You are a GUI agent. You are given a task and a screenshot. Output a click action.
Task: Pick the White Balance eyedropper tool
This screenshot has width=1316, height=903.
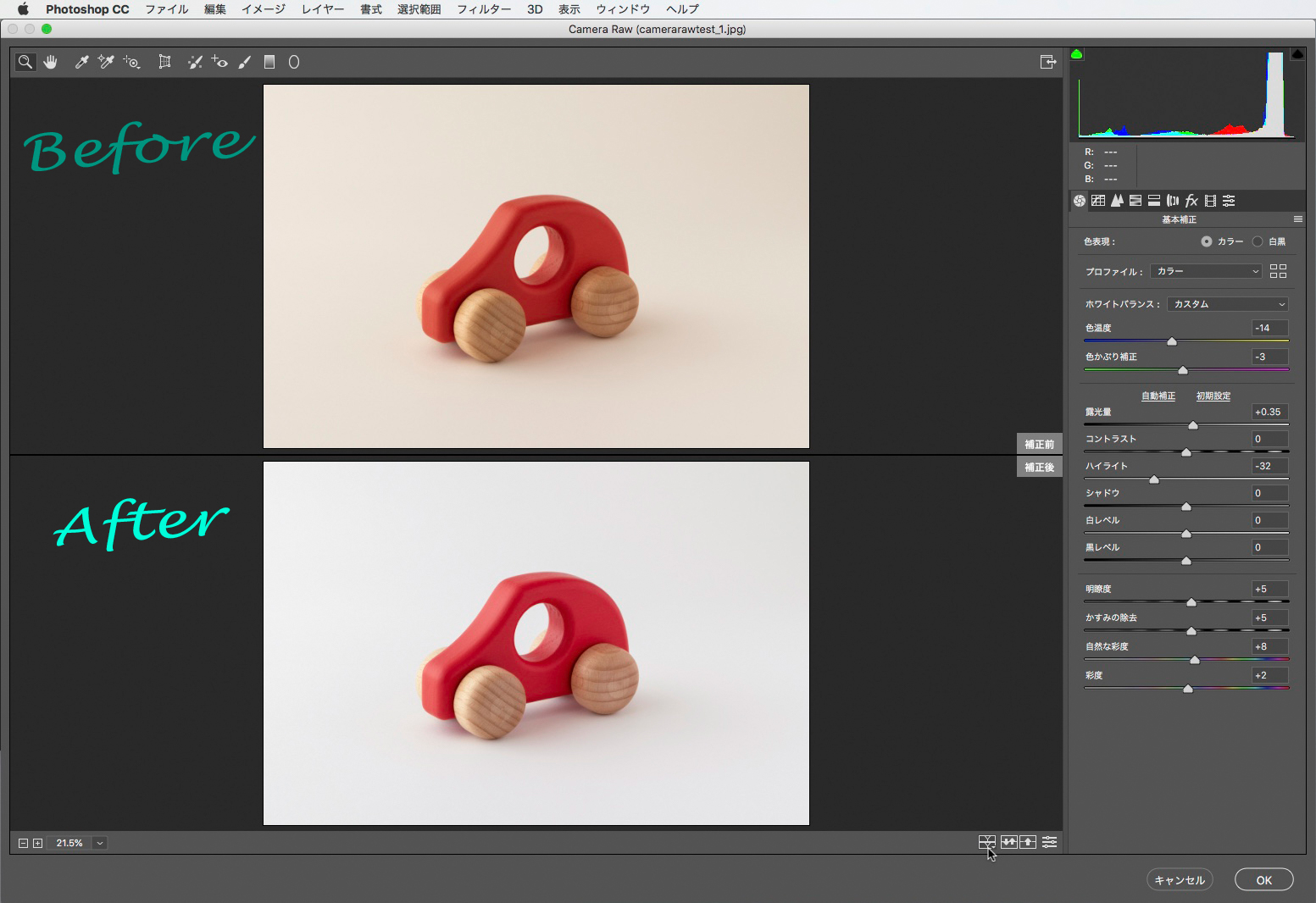click(81, 62)
